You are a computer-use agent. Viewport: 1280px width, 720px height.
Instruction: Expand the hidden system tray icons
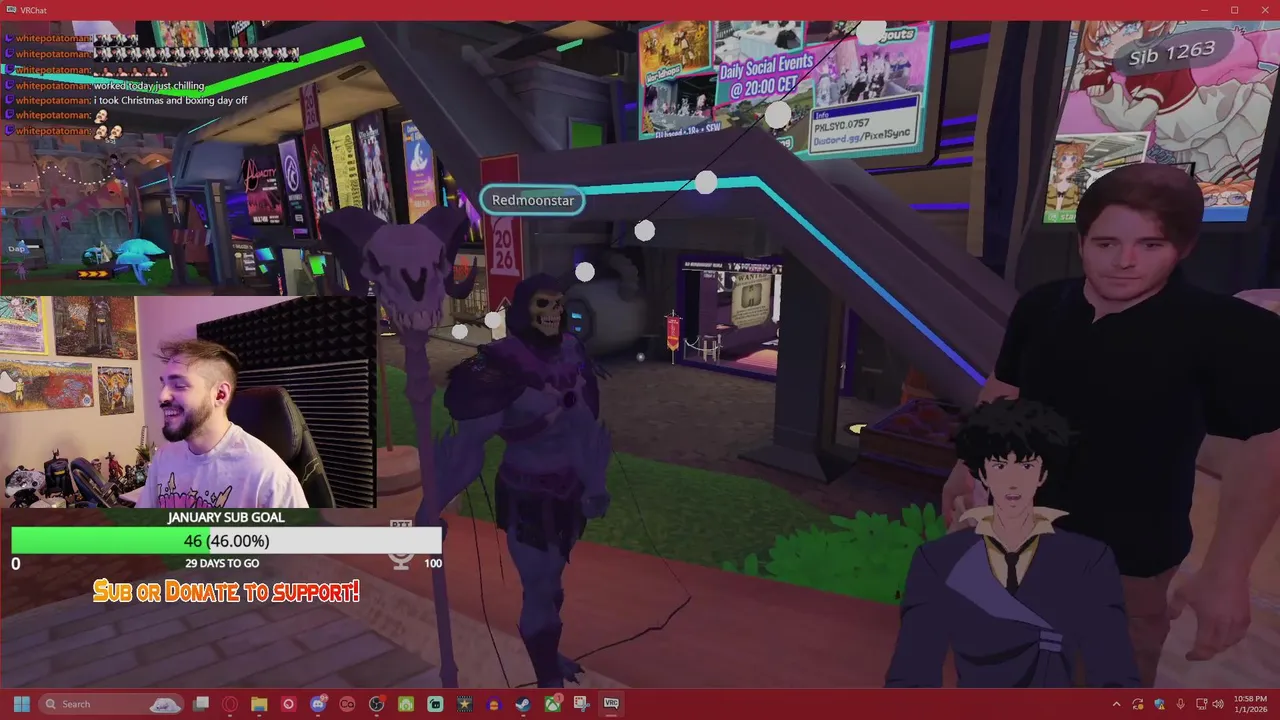click(1116, 704)
